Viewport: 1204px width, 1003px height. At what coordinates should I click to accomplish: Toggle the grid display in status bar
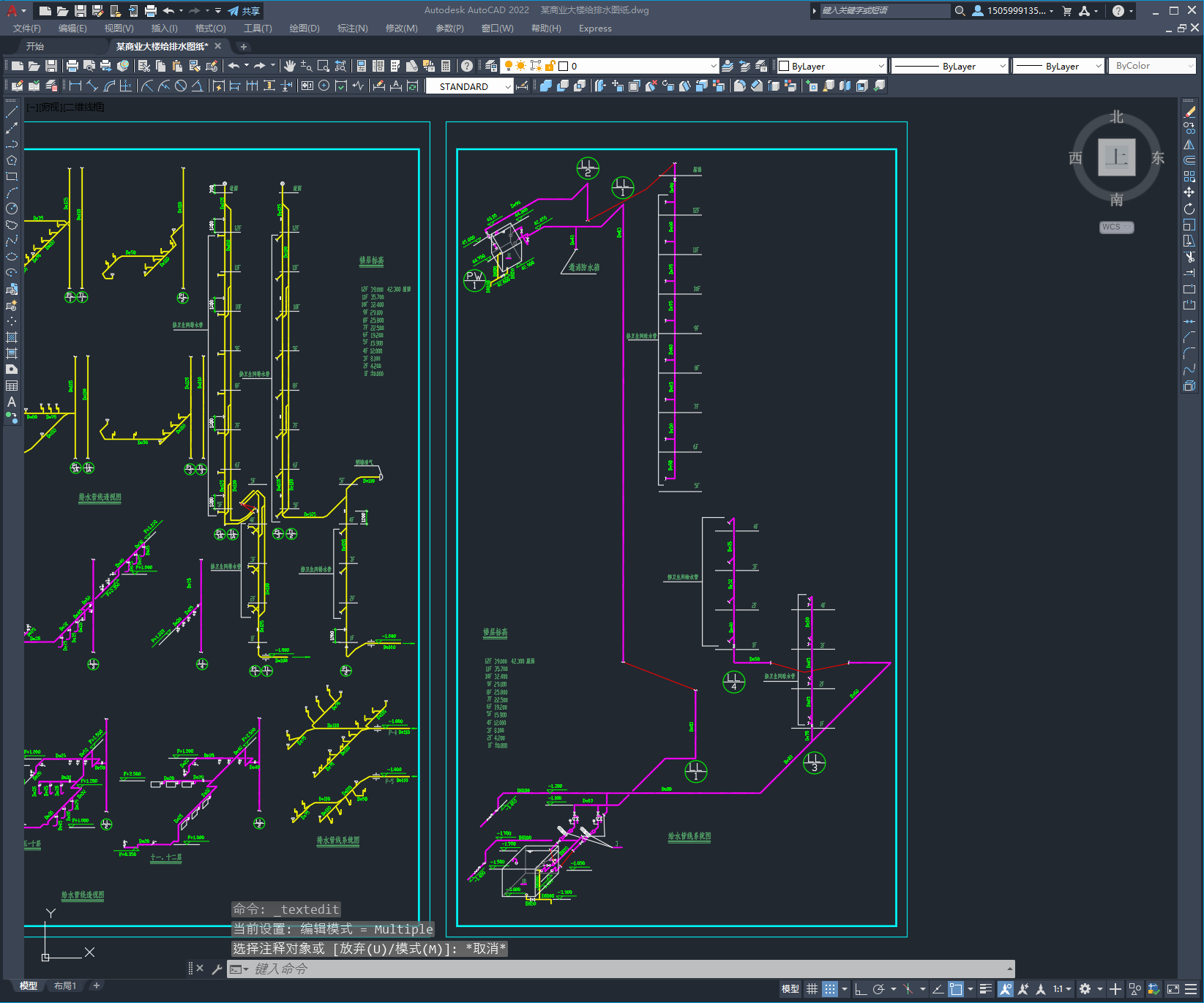click(812, 989)
